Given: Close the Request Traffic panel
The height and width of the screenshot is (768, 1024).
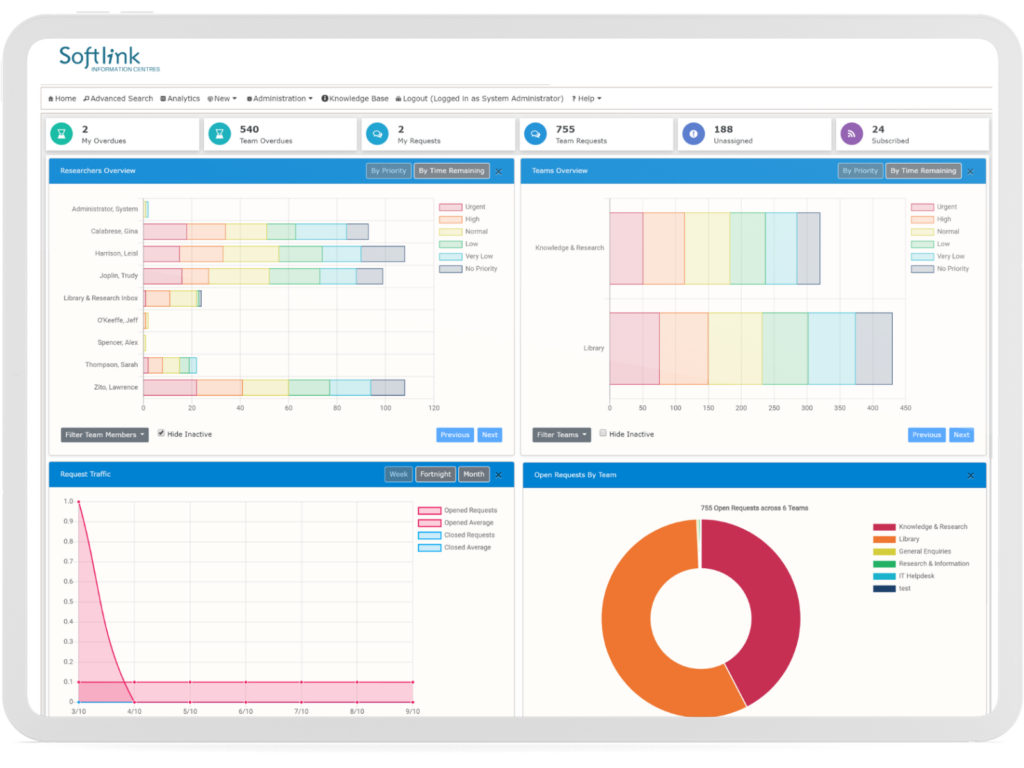Looking at the screenshot, I should pyautogui.click(x=499, y=475).
